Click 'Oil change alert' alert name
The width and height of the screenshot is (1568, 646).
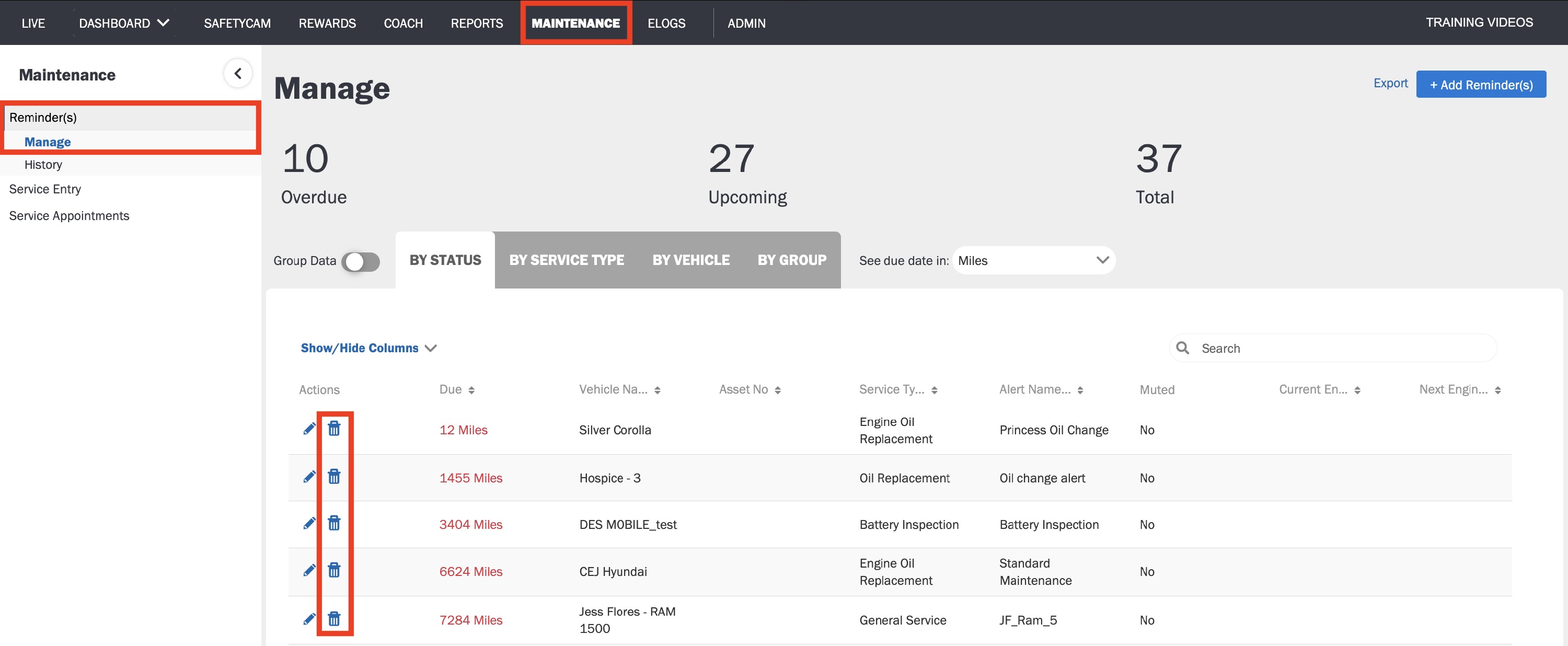click(x=1042, y=479)
